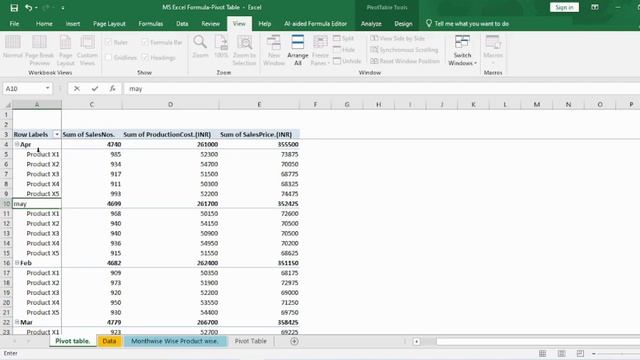Click Normal view icon in status bar
Viewport: 640px width, 360px height.
click(542, 353)
